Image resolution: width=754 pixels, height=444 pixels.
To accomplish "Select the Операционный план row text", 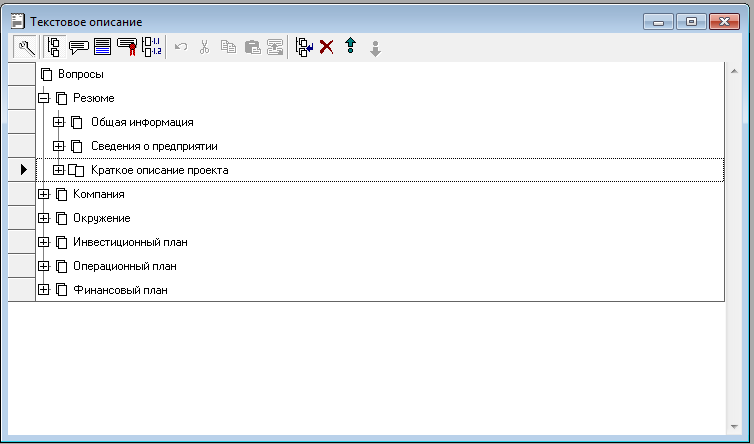I will click(x=125, y=266).
